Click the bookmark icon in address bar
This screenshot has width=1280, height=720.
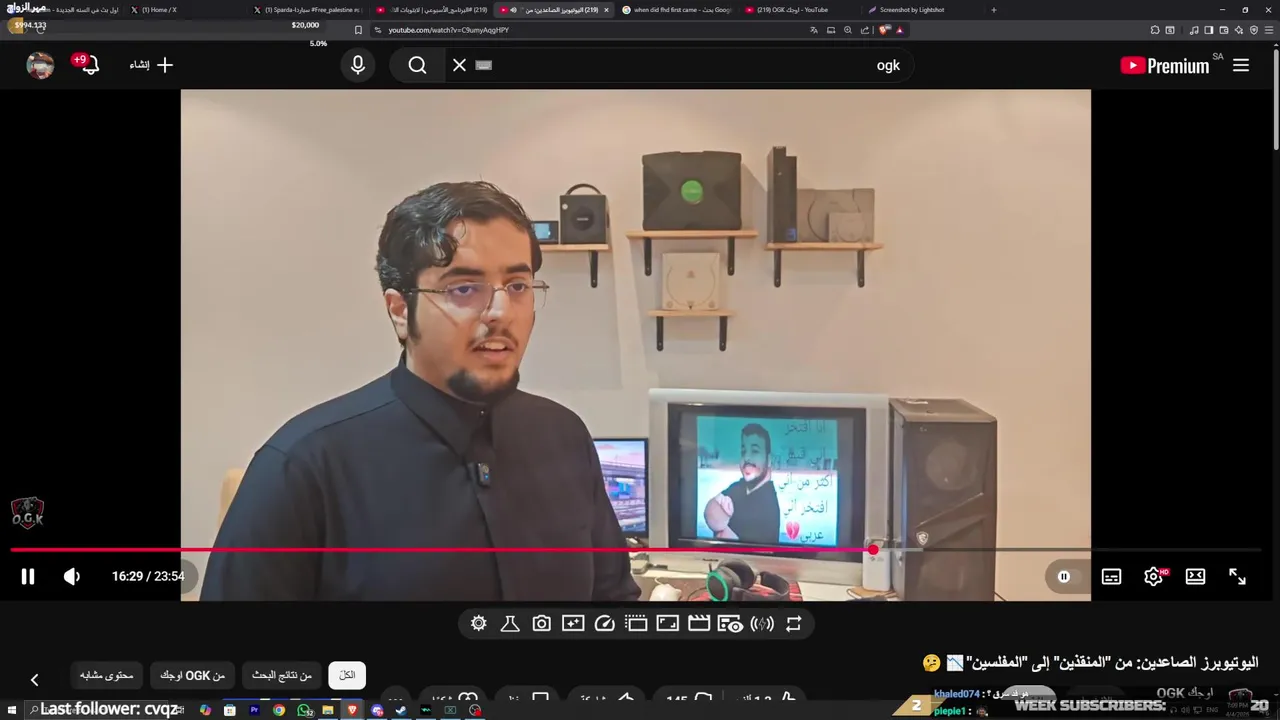click(x=358, y=30)
